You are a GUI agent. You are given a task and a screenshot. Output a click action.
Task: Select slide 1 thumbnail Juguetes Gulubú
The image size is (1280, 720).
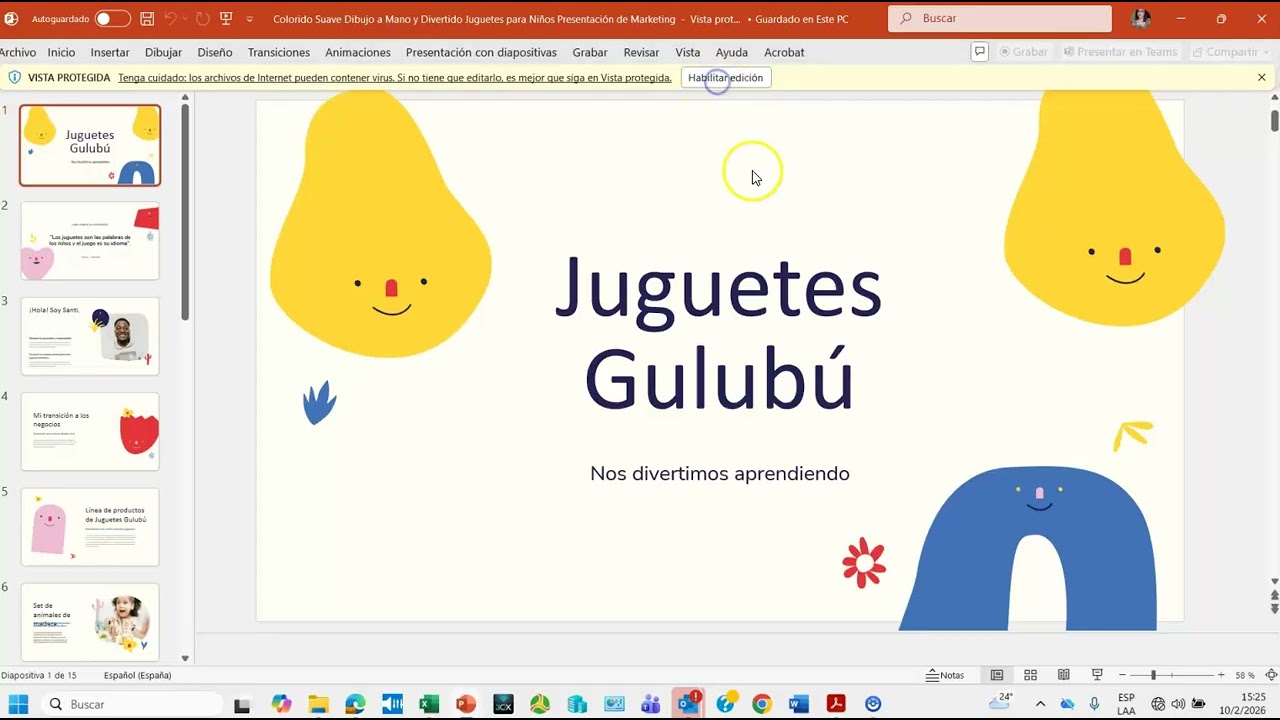pyautogui.click(x=90, y=146)
